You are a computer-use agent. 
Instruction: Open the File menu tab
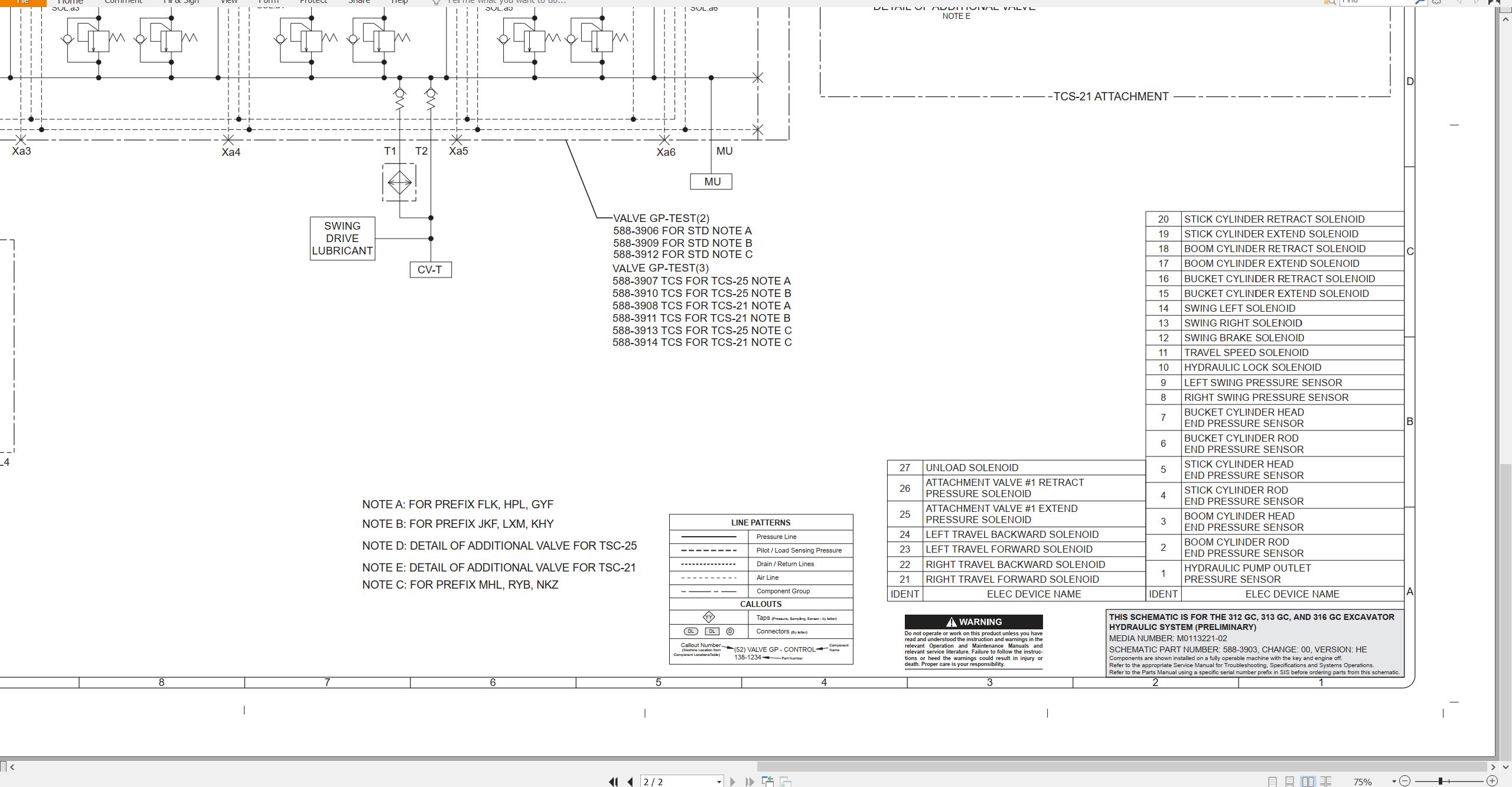click(x=23, y=2)
